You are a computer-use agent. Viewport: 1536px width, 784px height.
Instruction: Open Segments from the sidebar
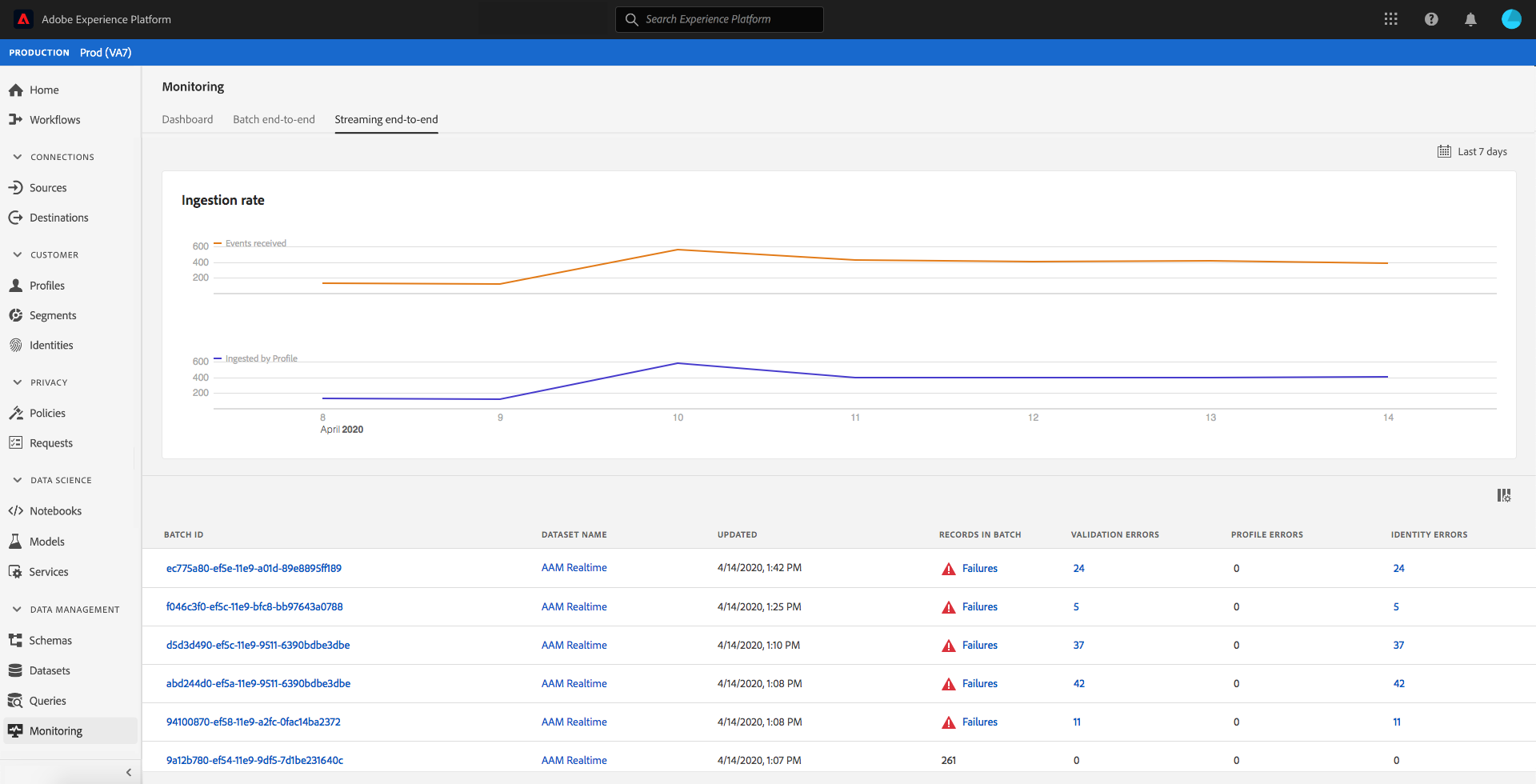coord(53,316)
